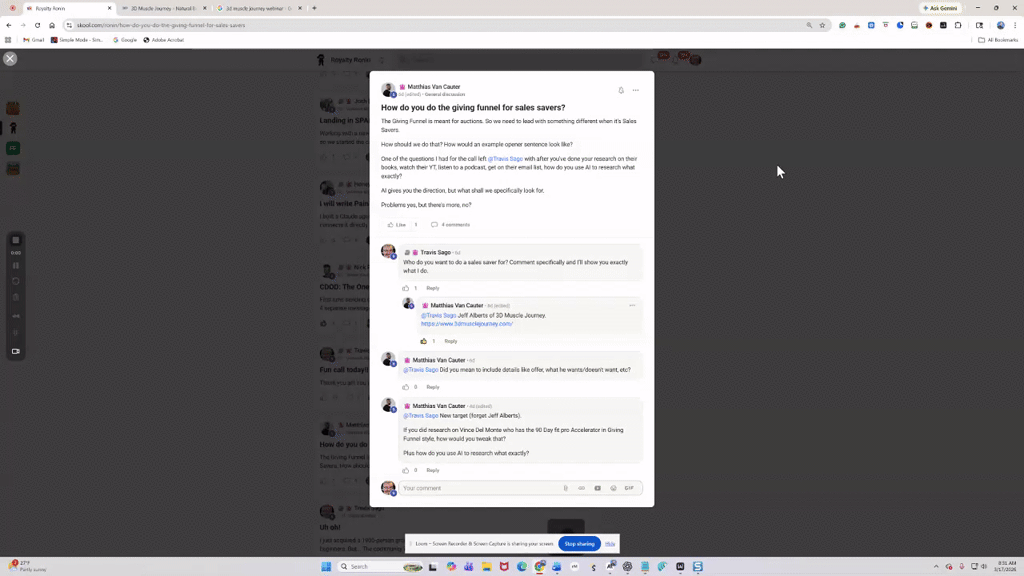
Task: Open the Chrome apps grid in bookmarks bar
Action: (x=8, y=40)
